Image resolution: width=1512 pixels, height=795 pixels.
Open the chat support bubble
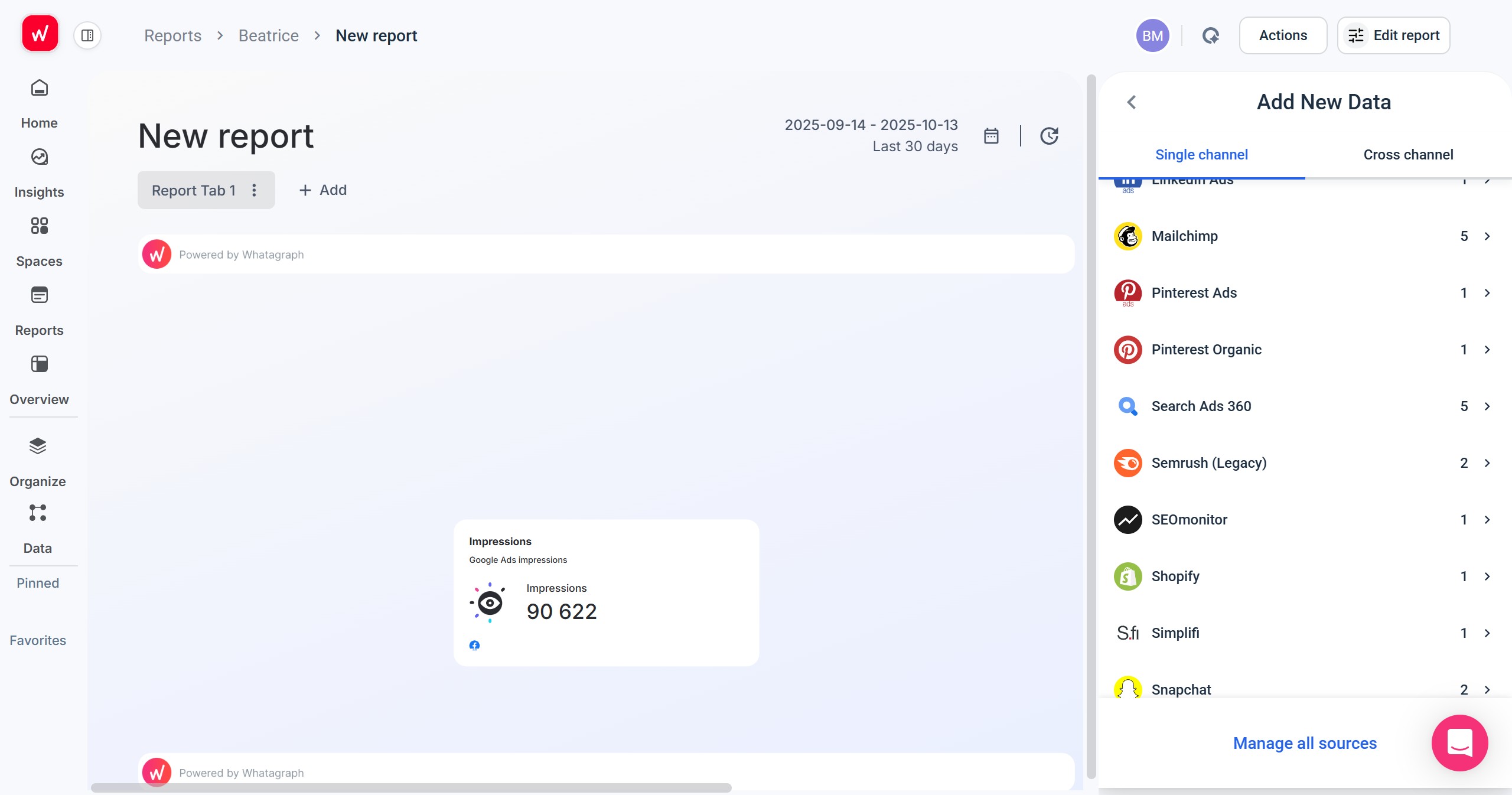pyautogui.click(x=1459, y=742)
